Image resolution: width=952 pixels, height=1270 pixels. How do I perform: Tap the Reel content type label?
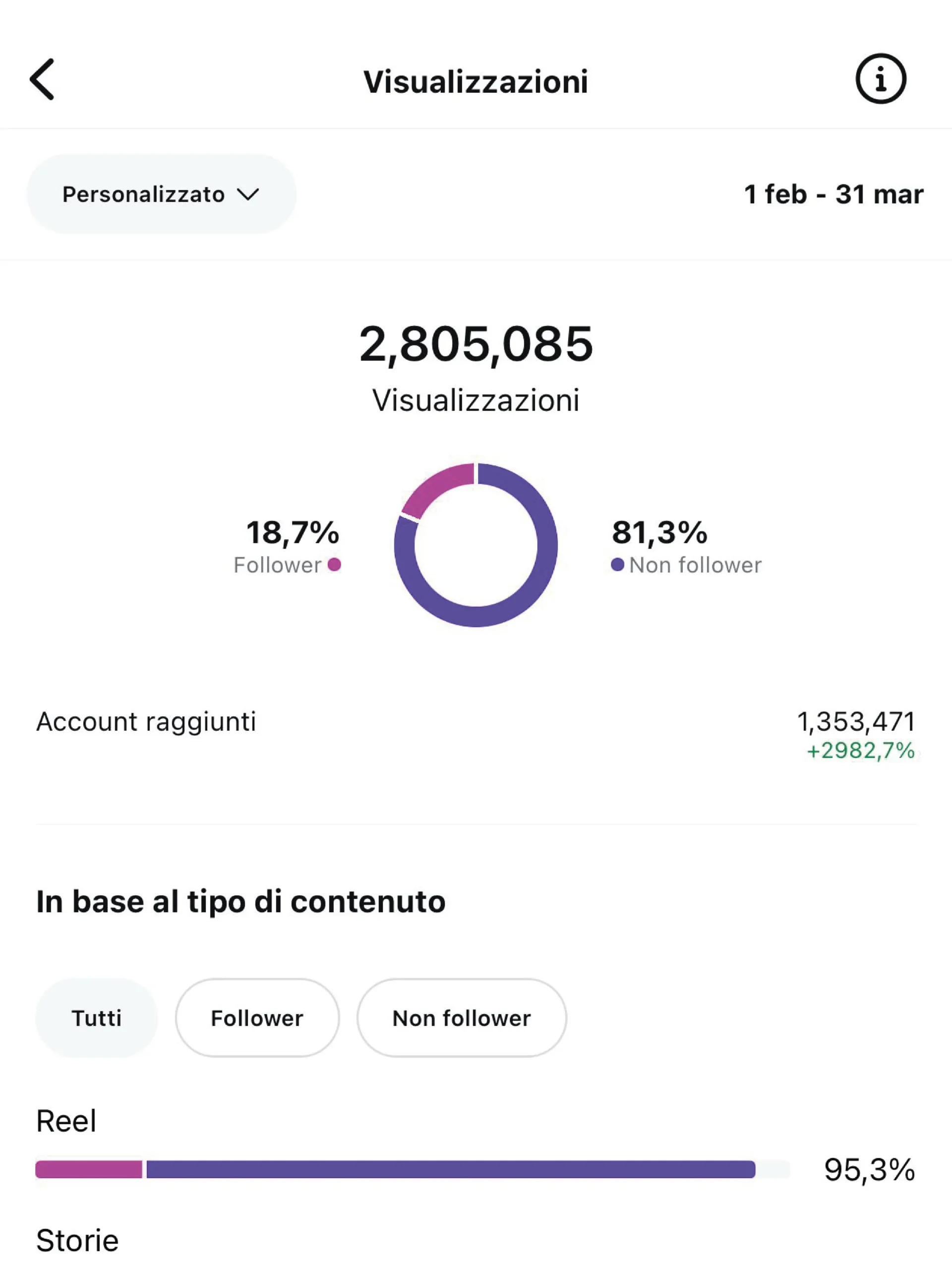point(66,1121)
